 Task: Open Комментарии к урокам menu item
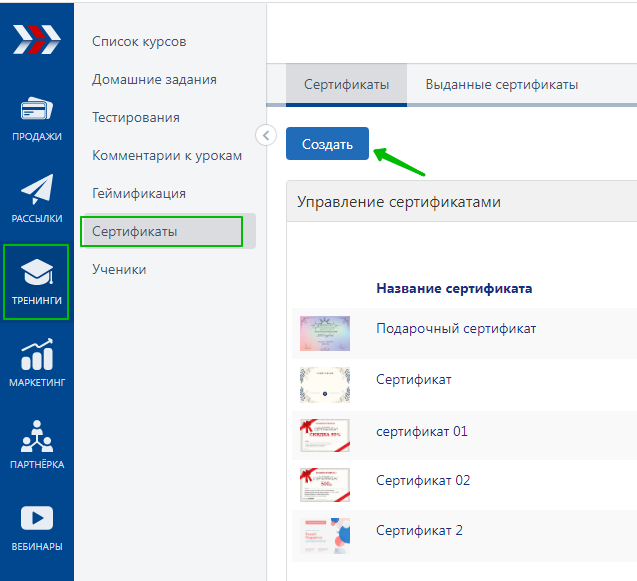[x=167, y=155]
